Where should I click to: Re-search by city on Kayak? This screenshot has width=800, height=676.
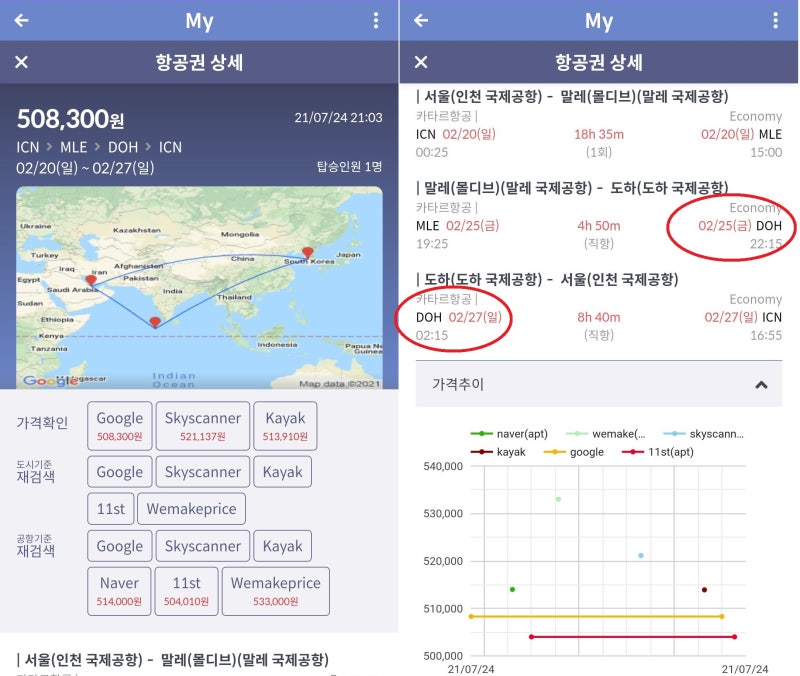[x=283, y=472]
